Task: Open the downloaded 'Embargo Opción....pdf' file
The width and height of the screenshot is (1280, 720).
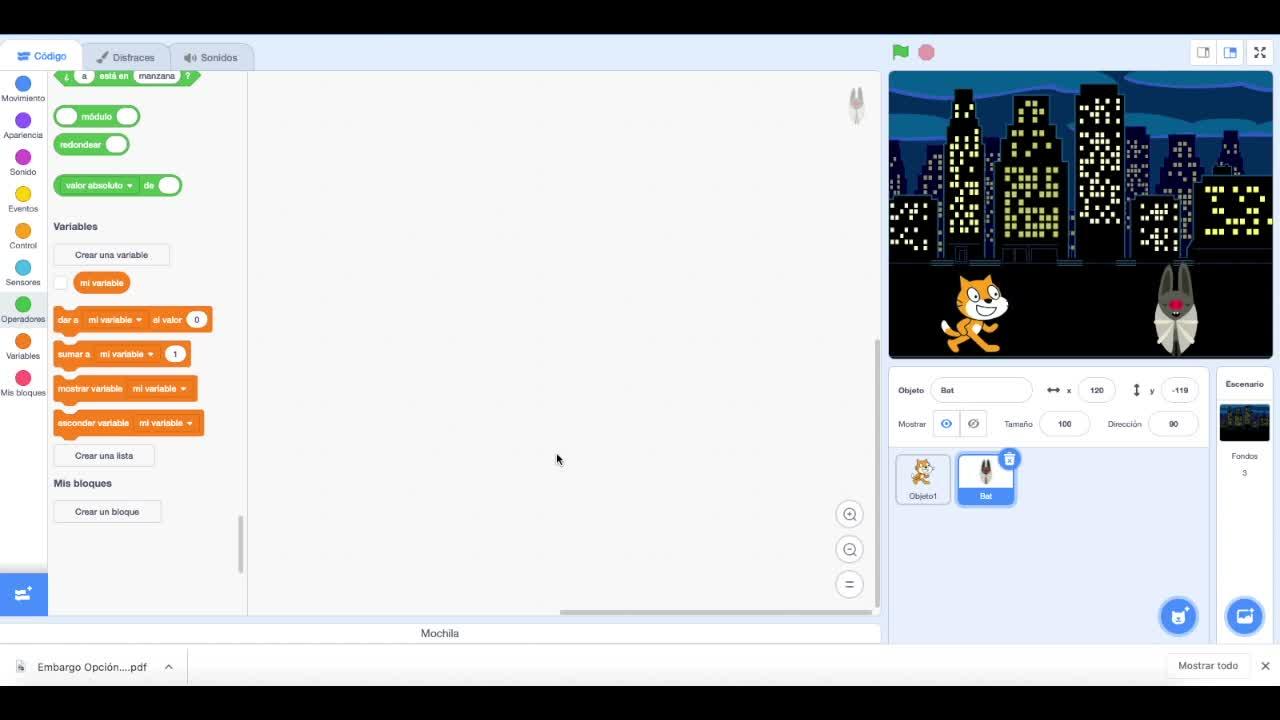Action: [x=92, y=667]
